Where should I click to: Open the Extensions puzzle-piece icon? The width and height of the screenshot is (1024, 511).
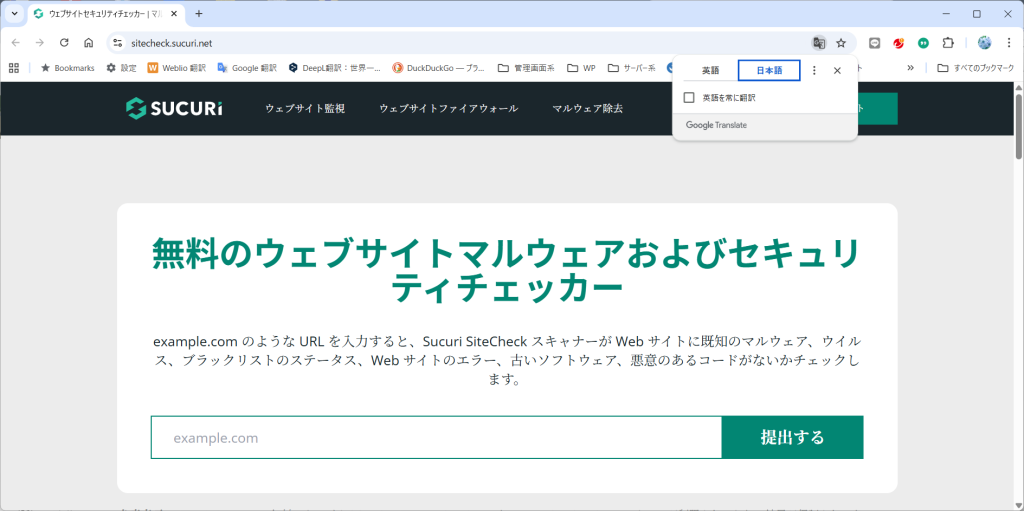tap(948, 43)
